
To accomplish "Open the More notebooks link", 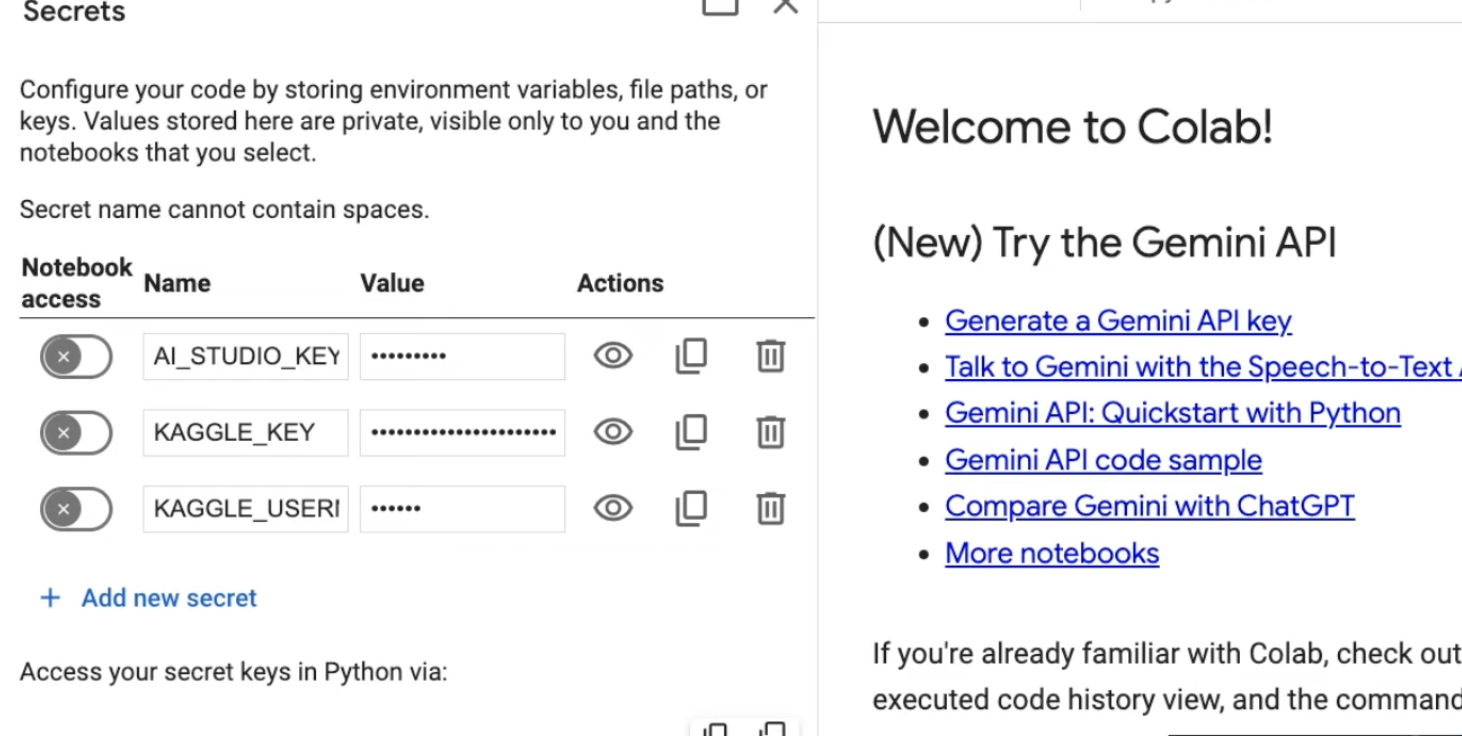I will click(x=1052, y=553).
